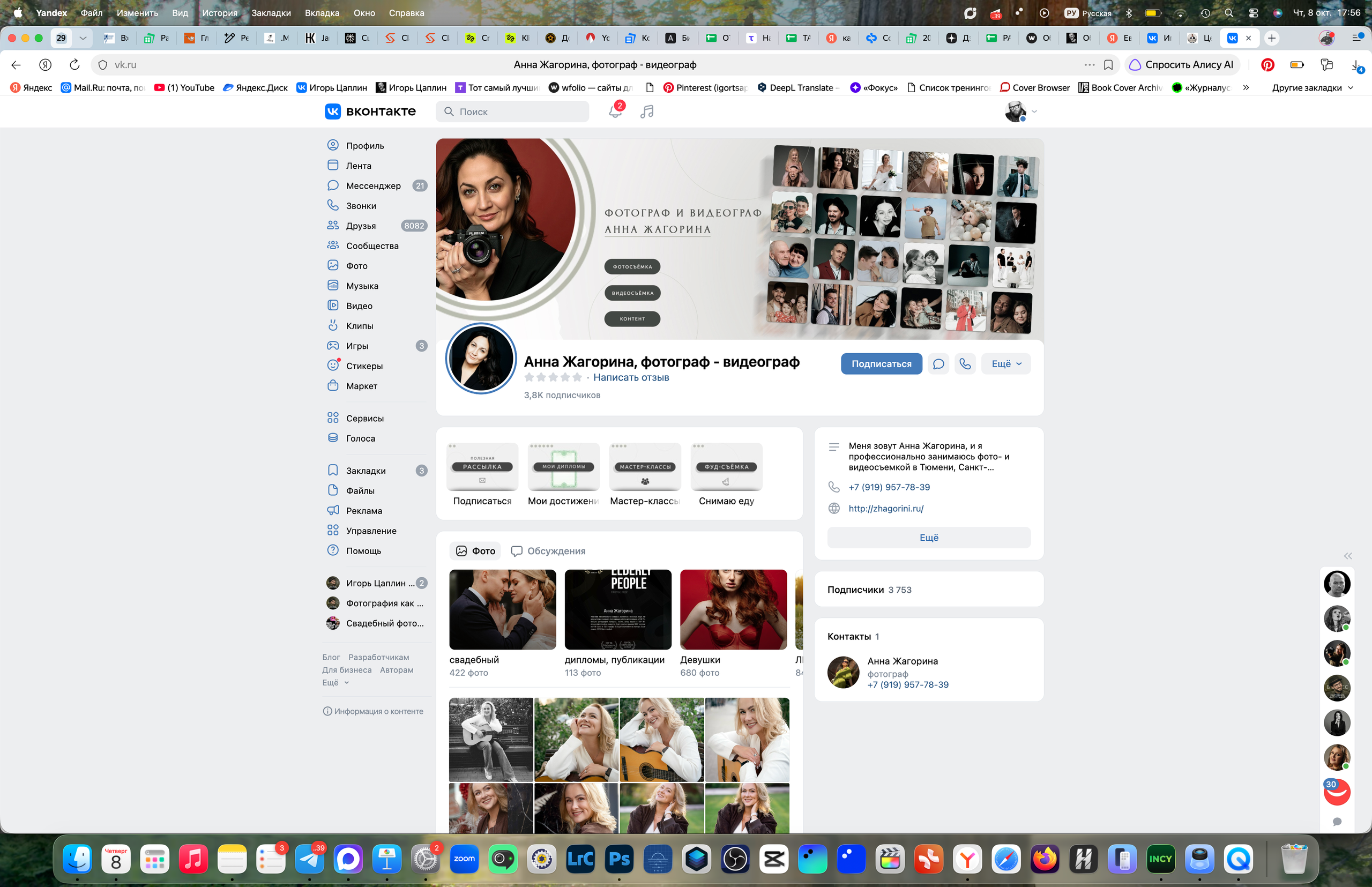Open Информация о контенте link
Viewport: 1372px width, 887px height.
(x=373, y=712)
